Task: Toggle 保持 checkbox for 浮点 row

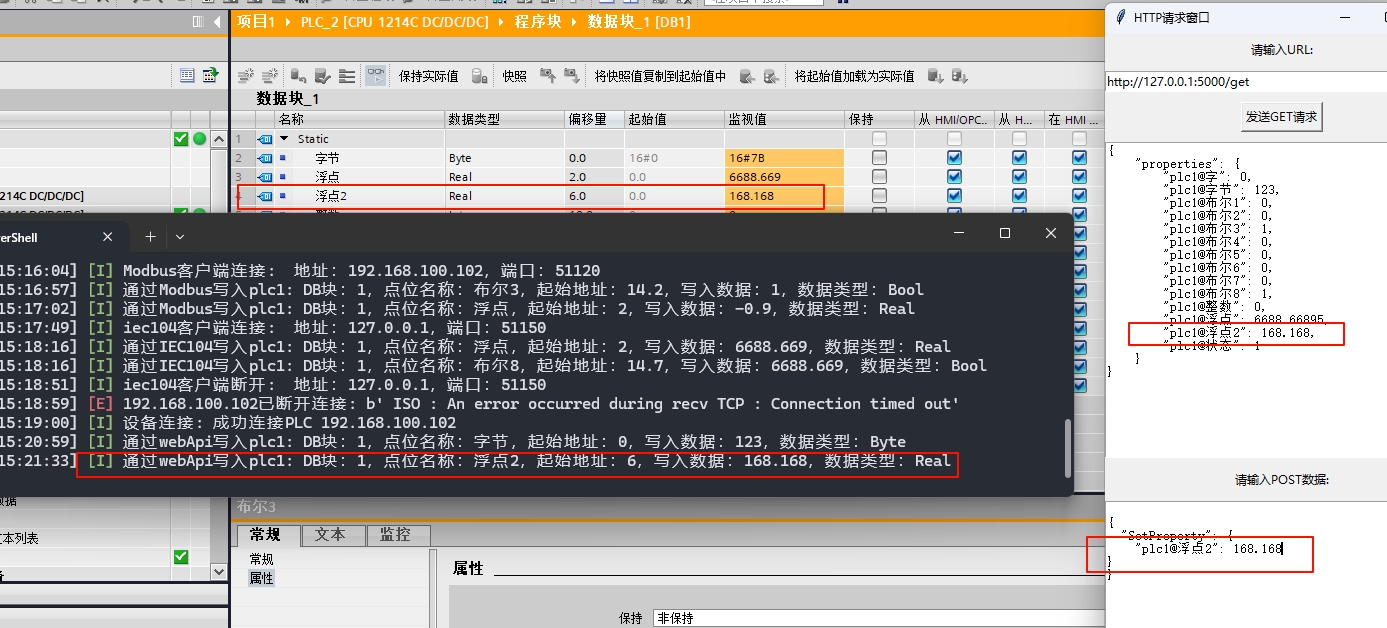Action: (879, 177)
